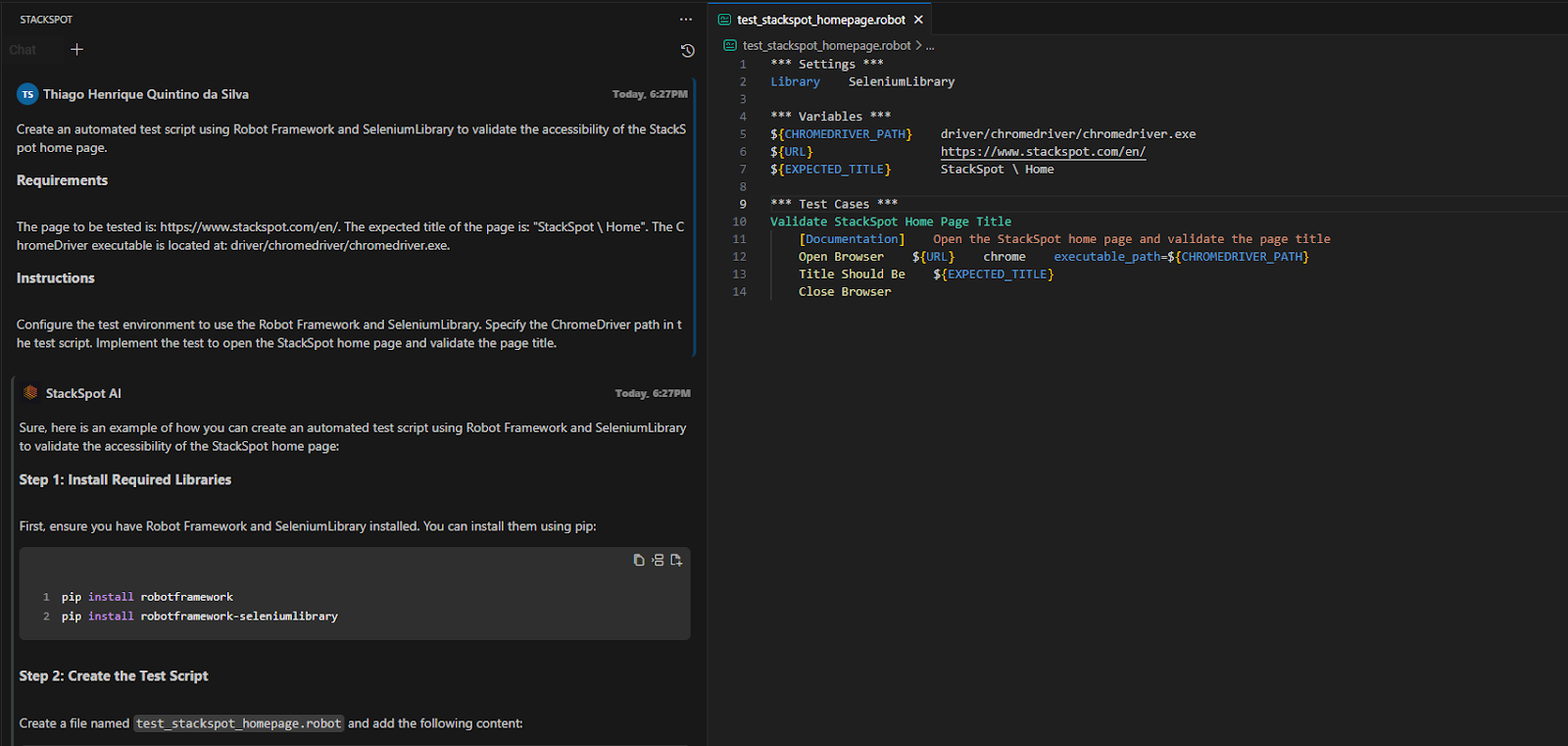Click Thiago's TS user avatar
Viewport: 1568px width, 746px height.
tap(27, 94)
